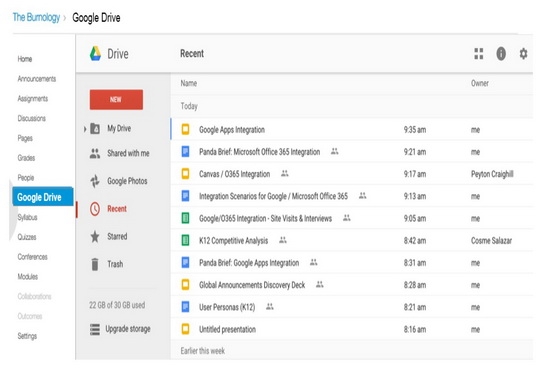Click shared icon beside Canvas / O365 Integration

[x=284, y=173]
